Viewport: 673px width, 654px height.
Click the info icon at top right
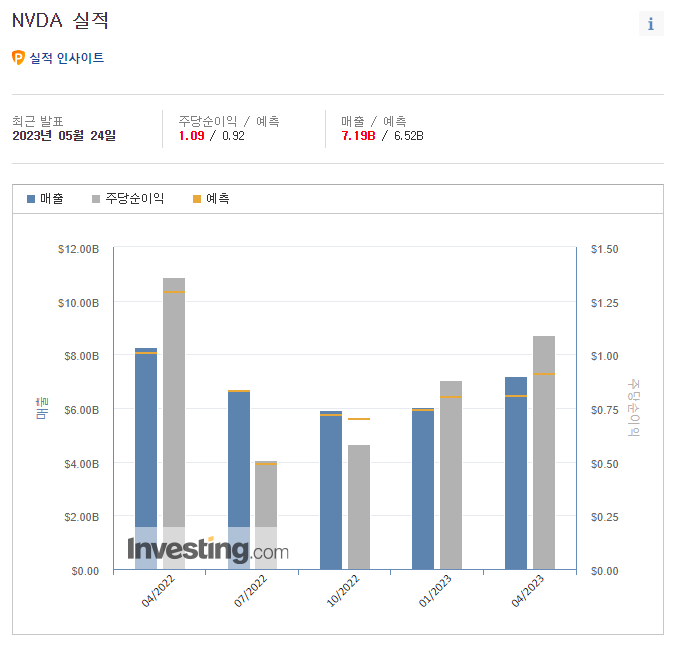point(651,24)
